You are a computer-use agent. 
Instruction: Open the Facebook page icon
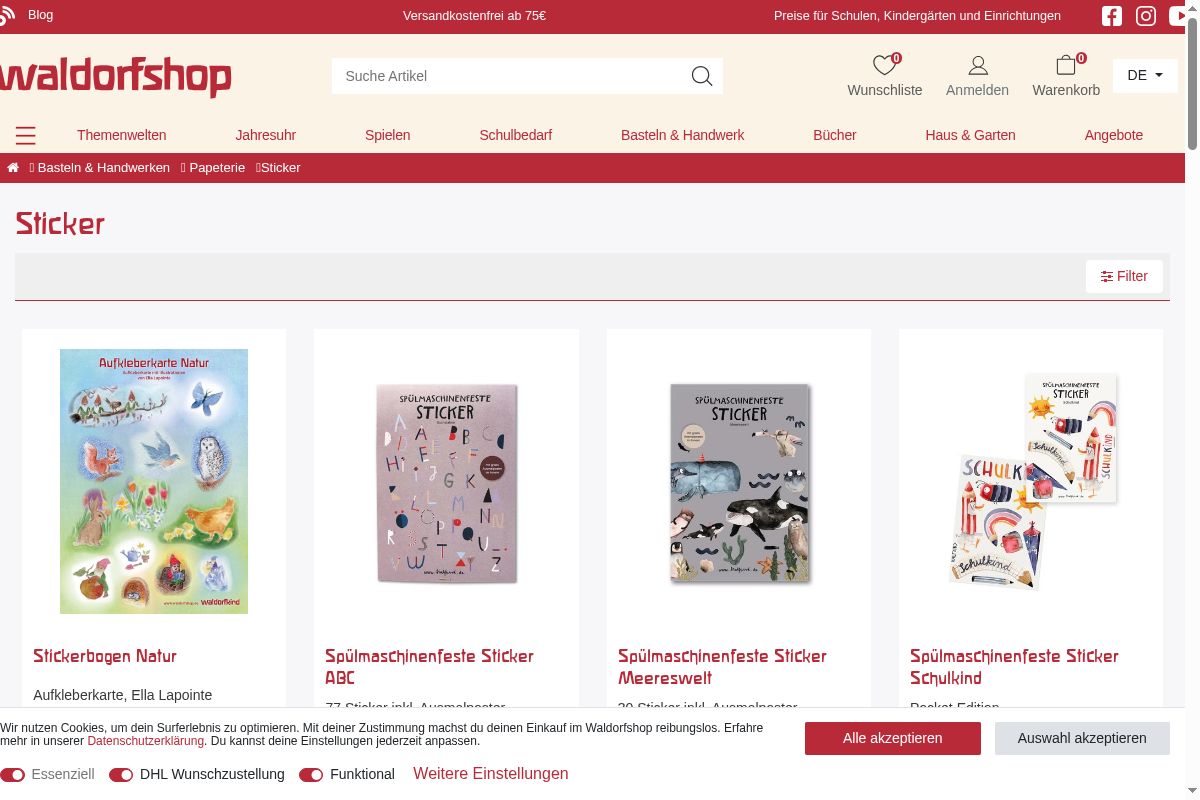pos(1111,16)
